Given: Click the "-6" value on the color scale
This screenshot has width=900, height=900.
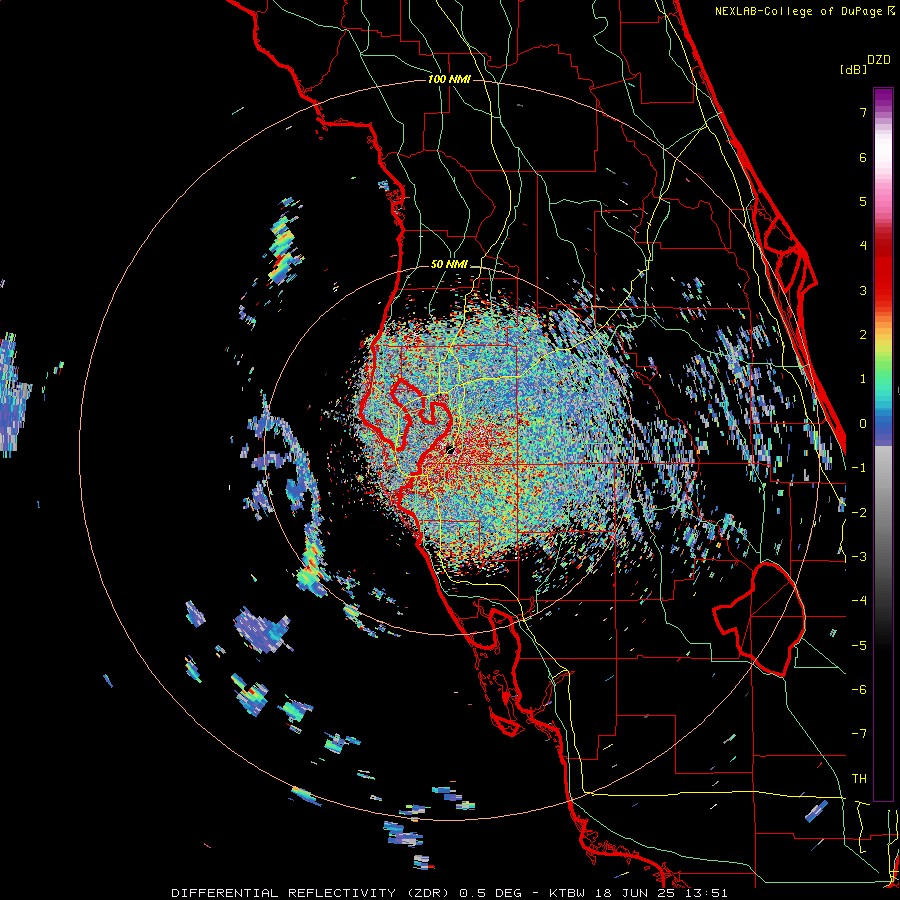Looking at the screenshot, I should click(859, 690).
